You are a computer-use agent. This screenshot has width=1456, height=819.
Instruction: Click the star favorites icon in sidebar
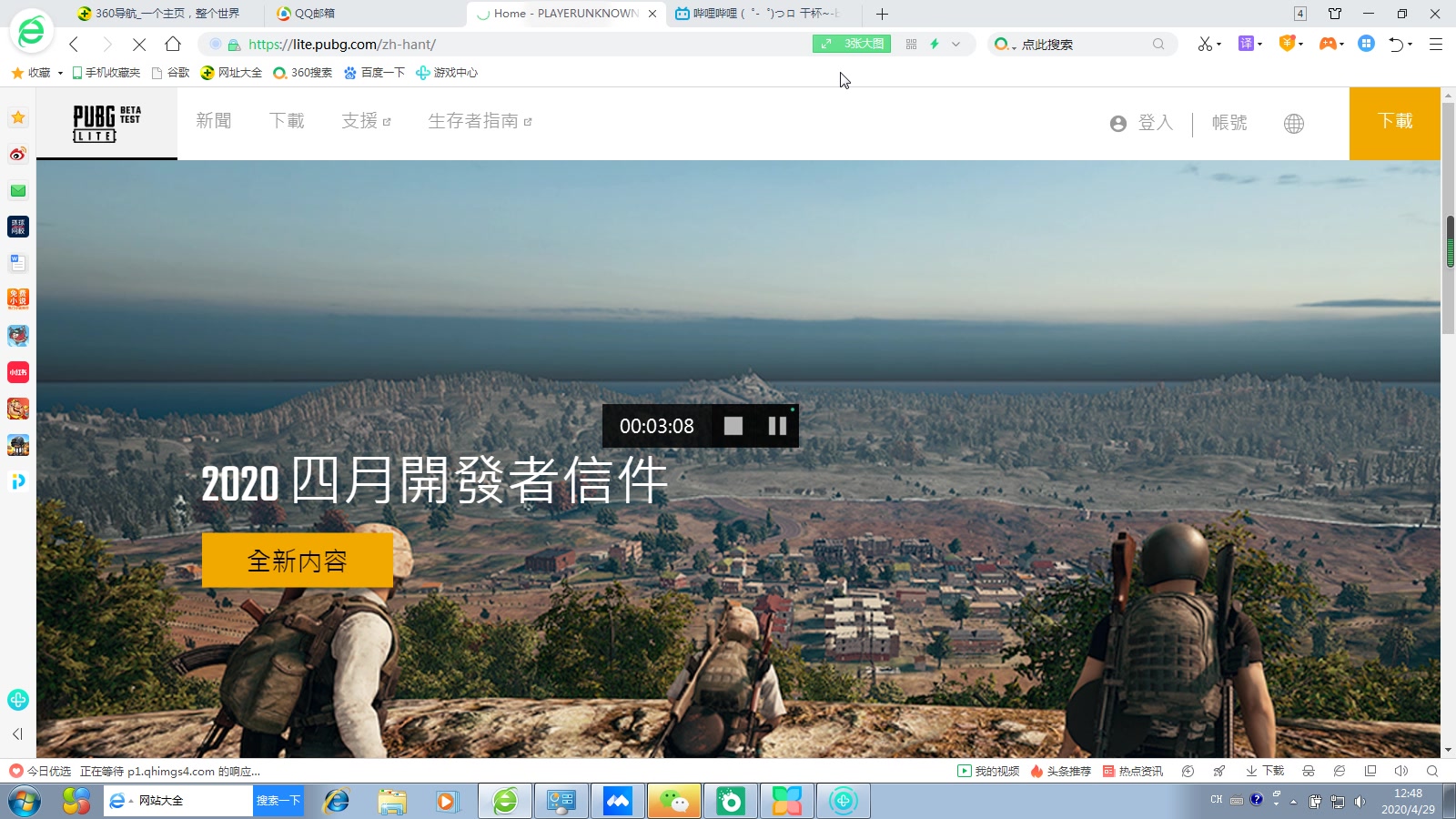point(18,117)
